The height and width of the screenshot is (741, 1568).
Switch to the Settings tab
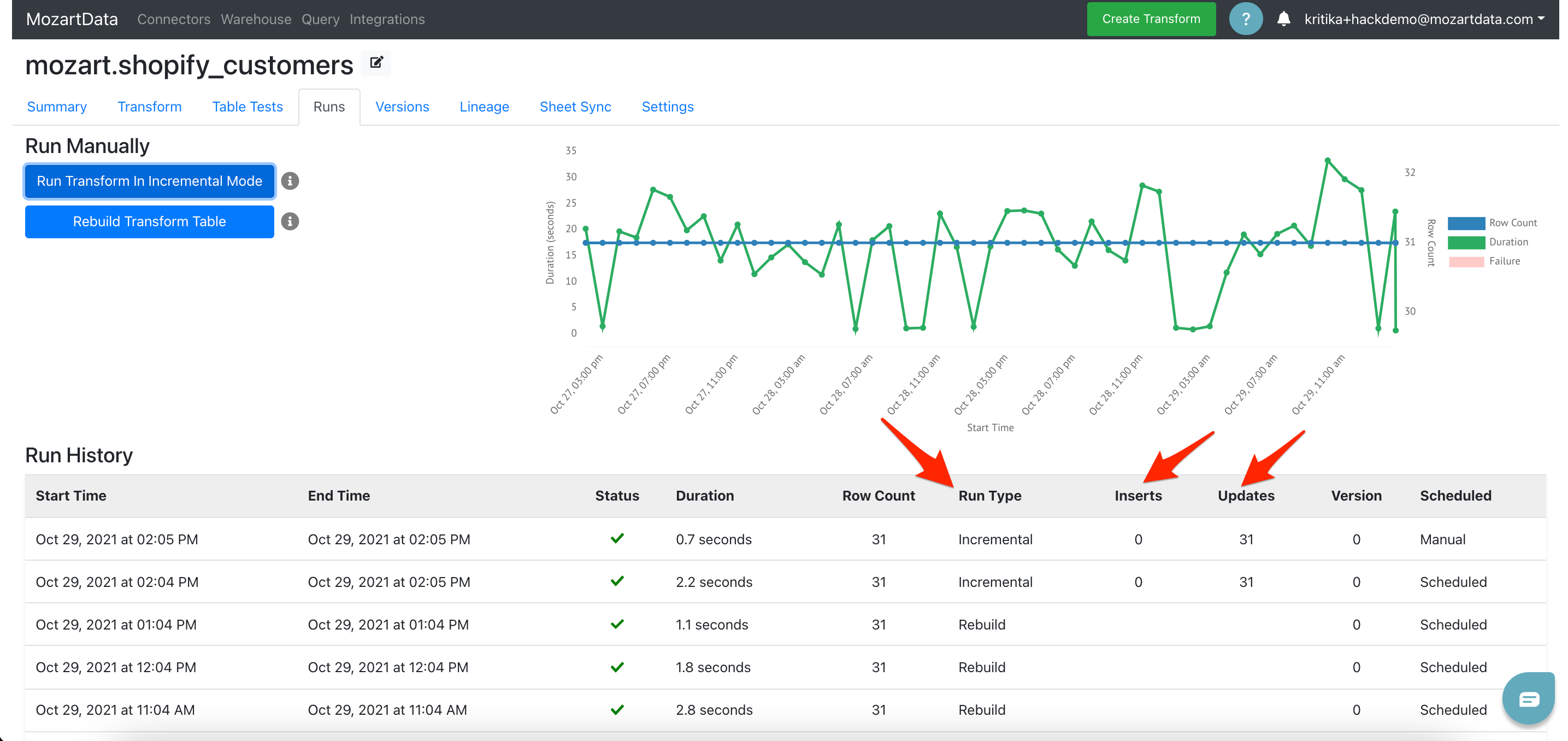667,107
